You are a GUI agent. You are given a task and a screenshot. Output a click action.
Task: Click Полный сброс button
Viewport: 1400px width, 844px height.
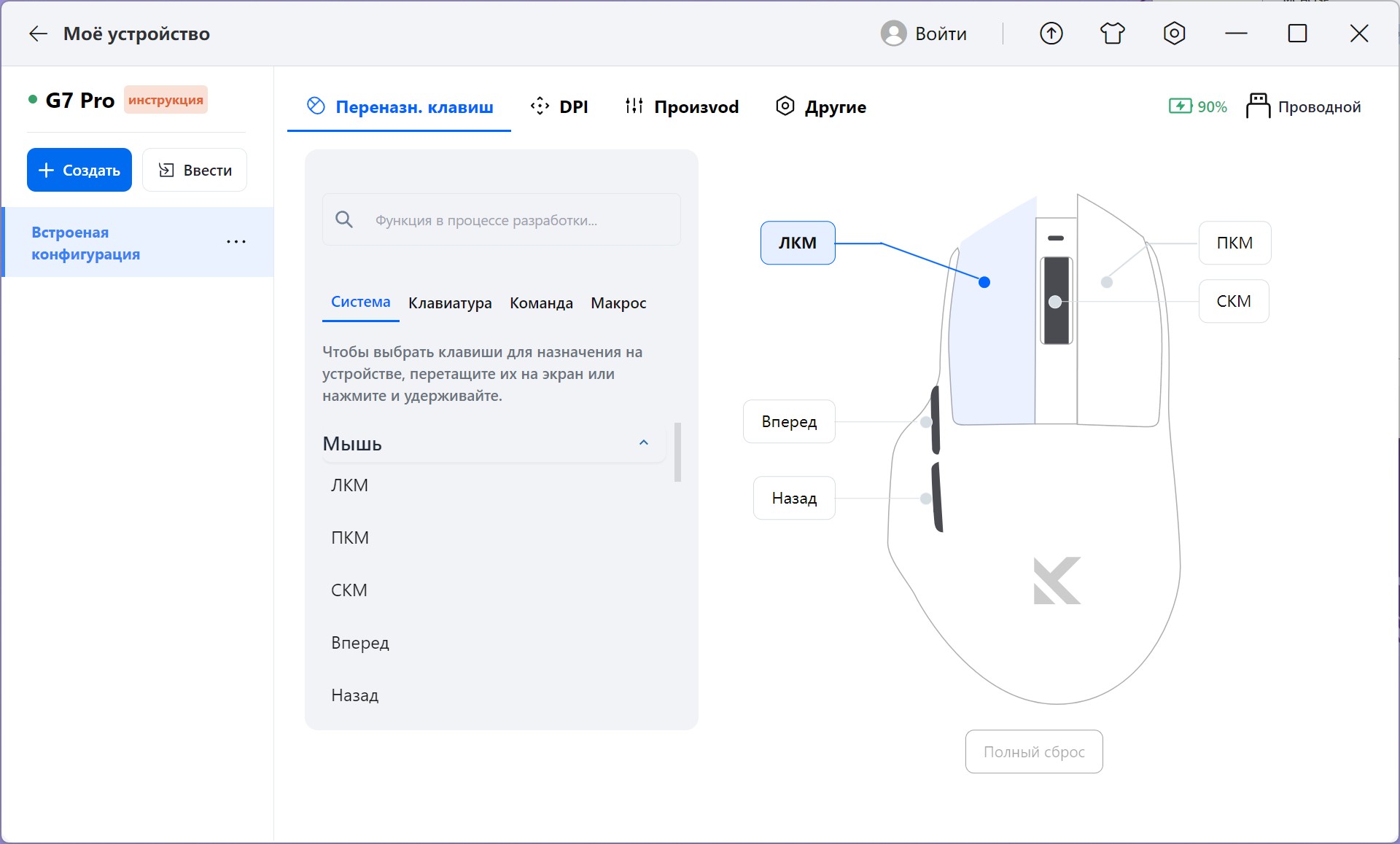1034,751
